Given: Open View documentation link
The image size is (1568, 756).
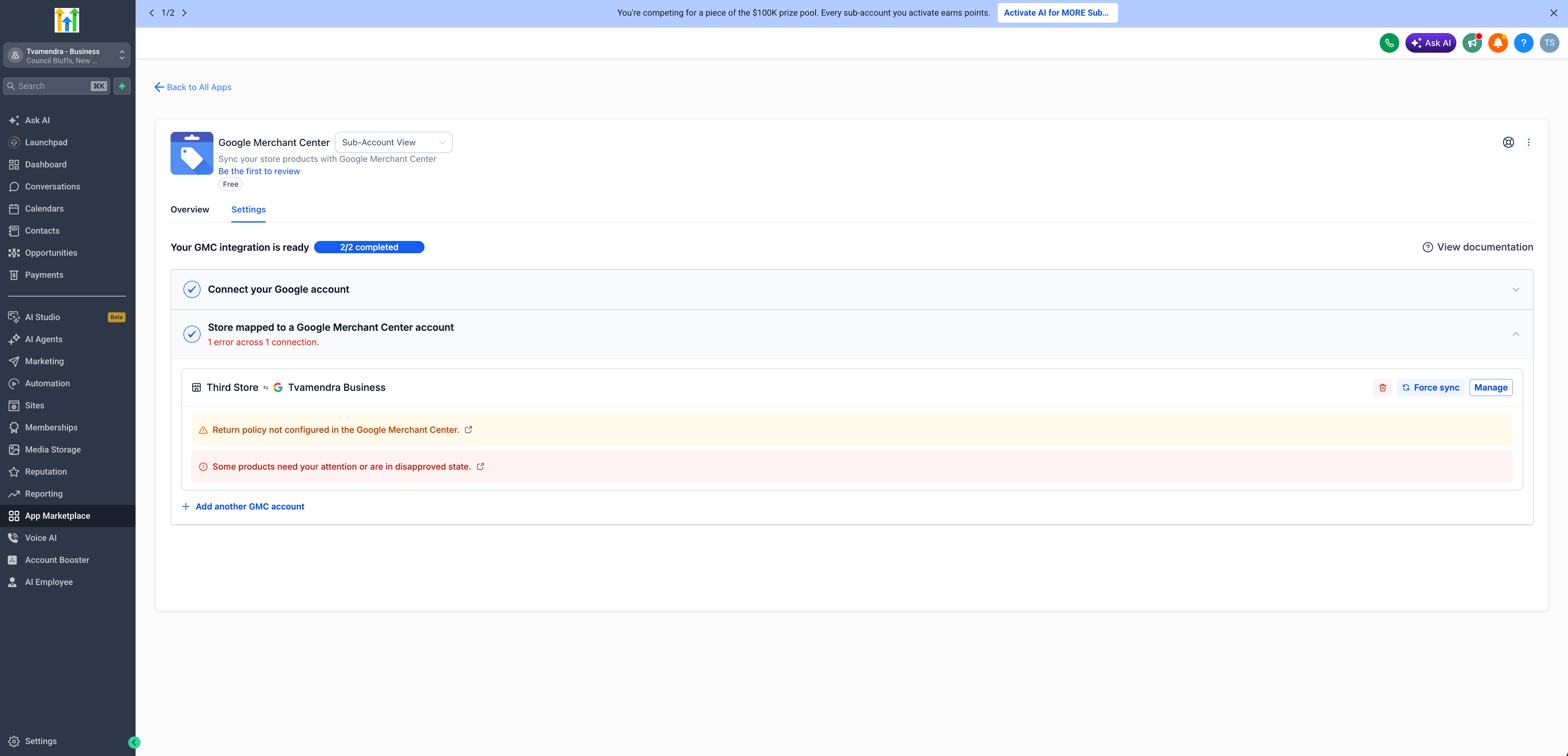Looking at the screenshot, I should (1477, 247).
